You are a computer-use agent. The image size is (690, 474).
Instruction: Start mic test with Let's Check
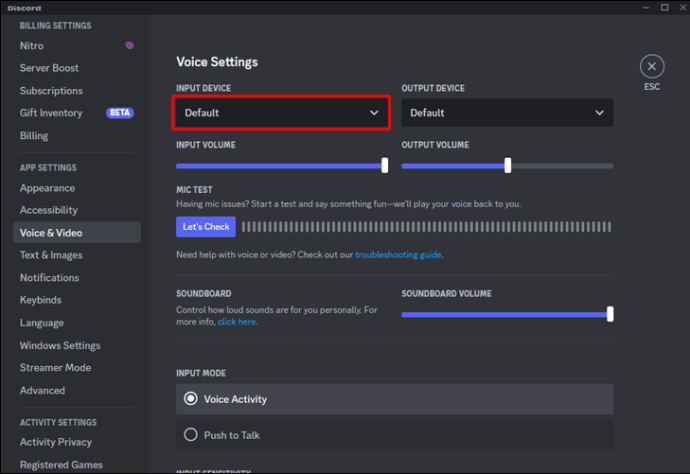pos(206,227)
